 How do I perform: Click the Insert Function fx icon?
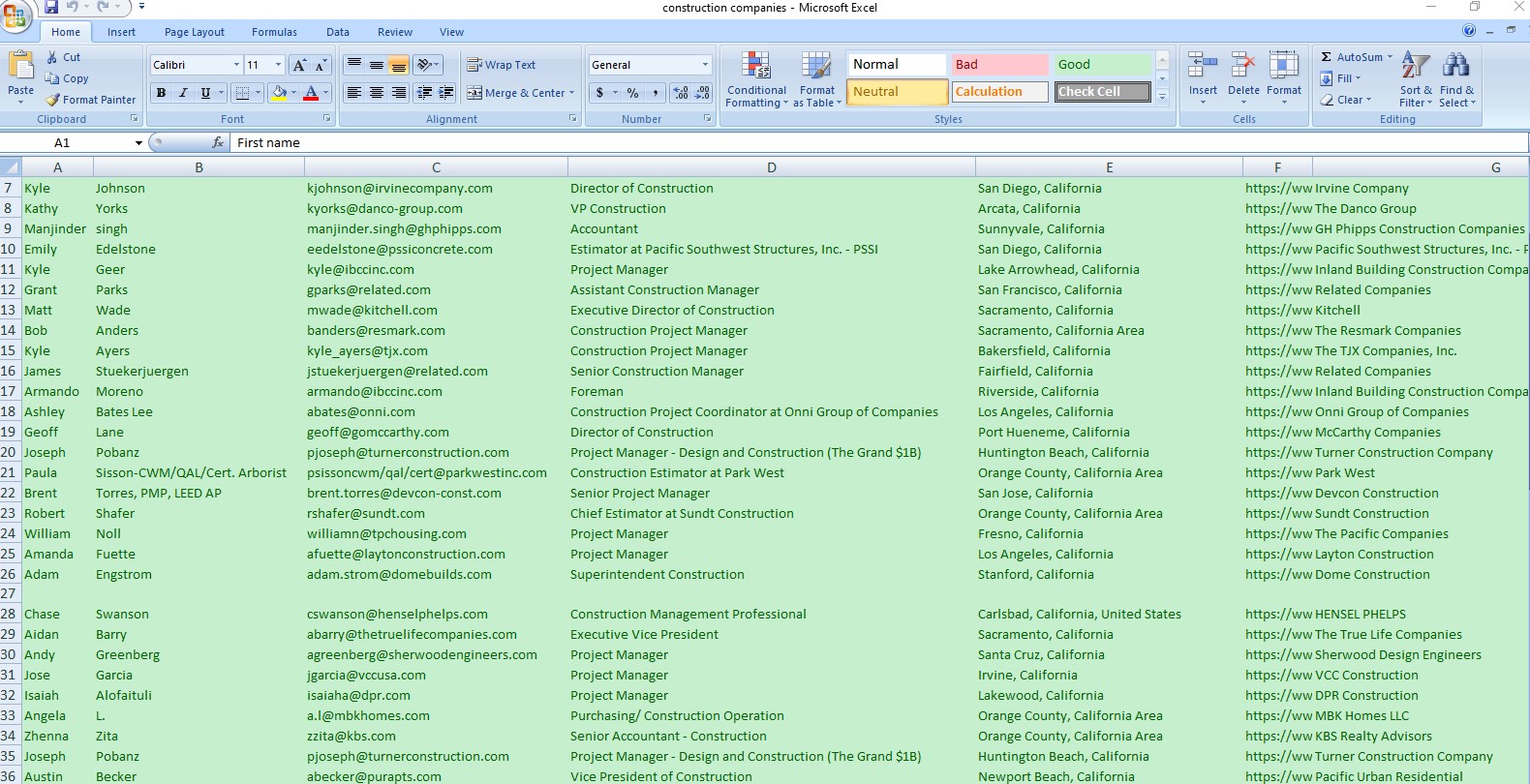[x=218, y=142]
